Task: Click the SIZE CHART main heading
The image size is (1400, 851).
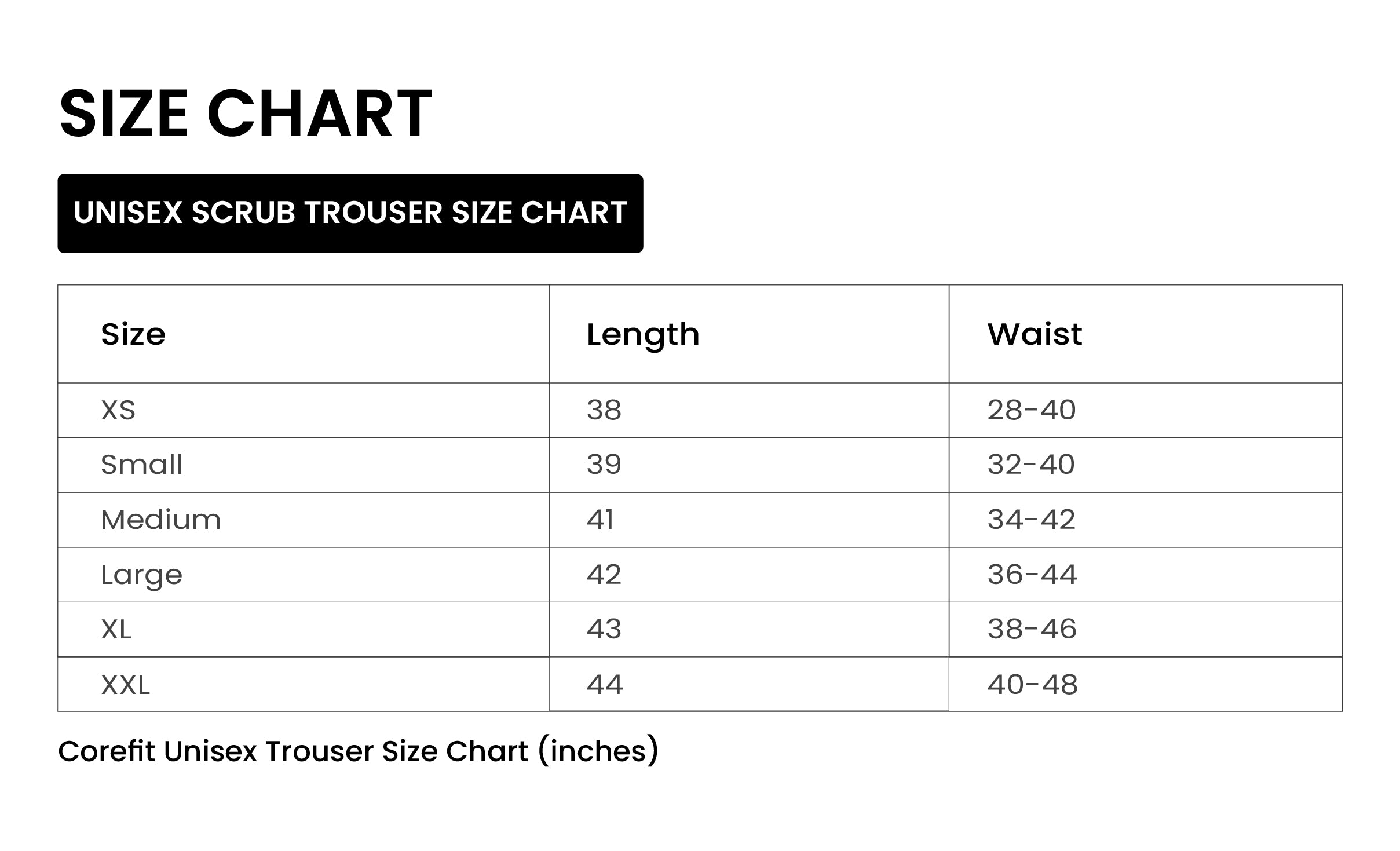Action: pyautogui.click(x=246, y=114)
